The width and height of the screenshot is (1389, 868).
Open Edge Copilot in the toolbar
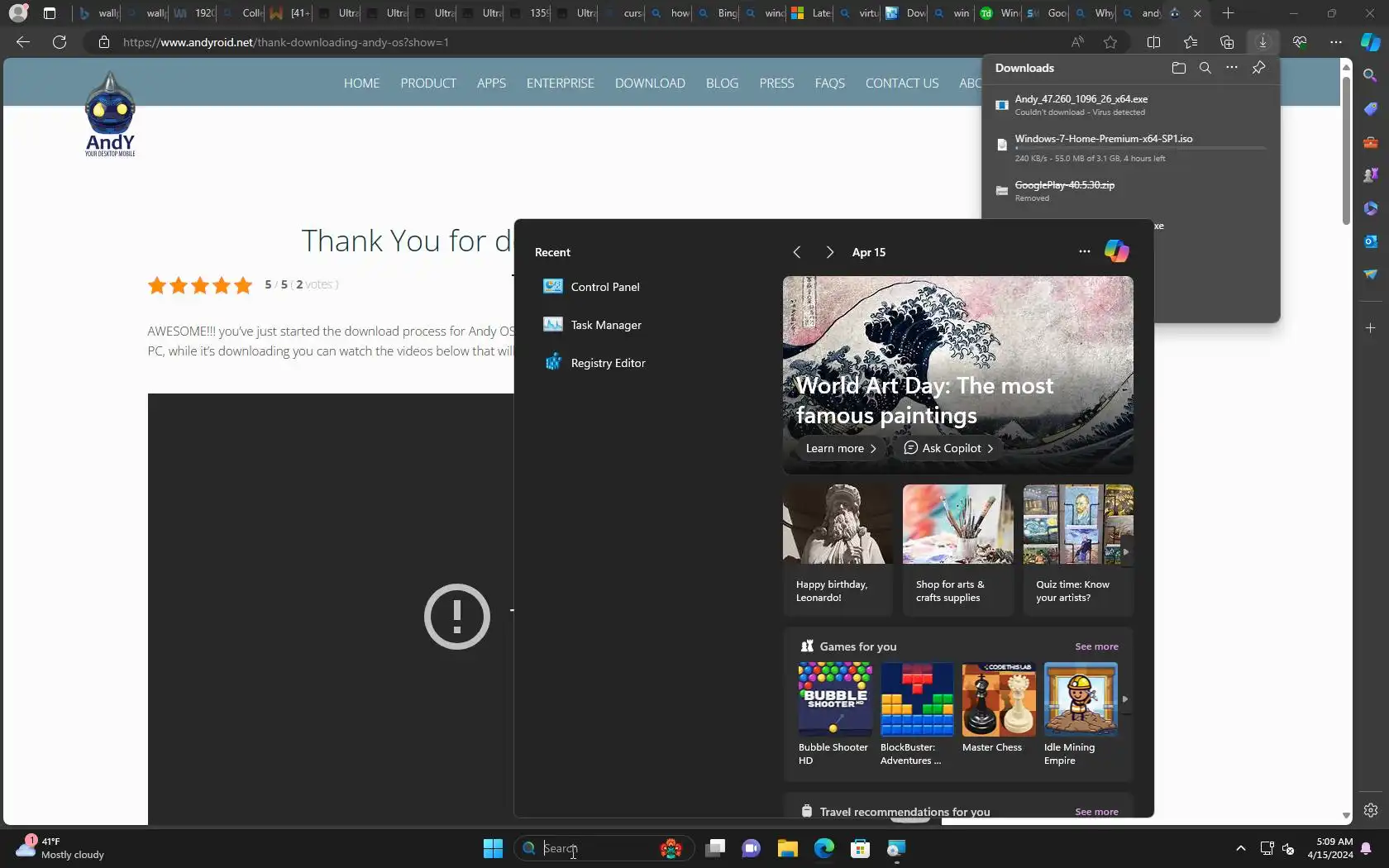tap(1370, 42)
